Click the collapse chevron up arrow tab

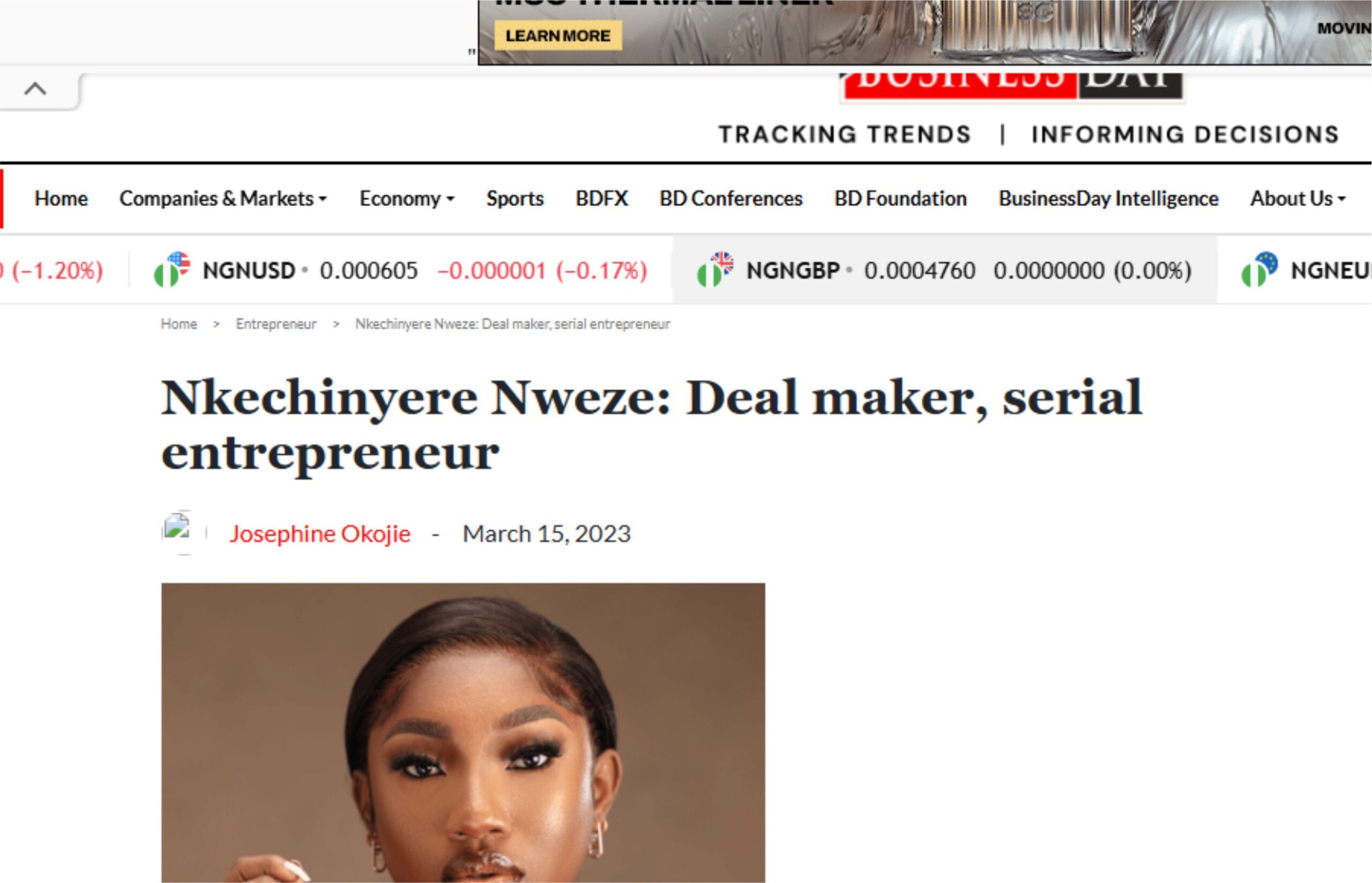click(36, 90)
